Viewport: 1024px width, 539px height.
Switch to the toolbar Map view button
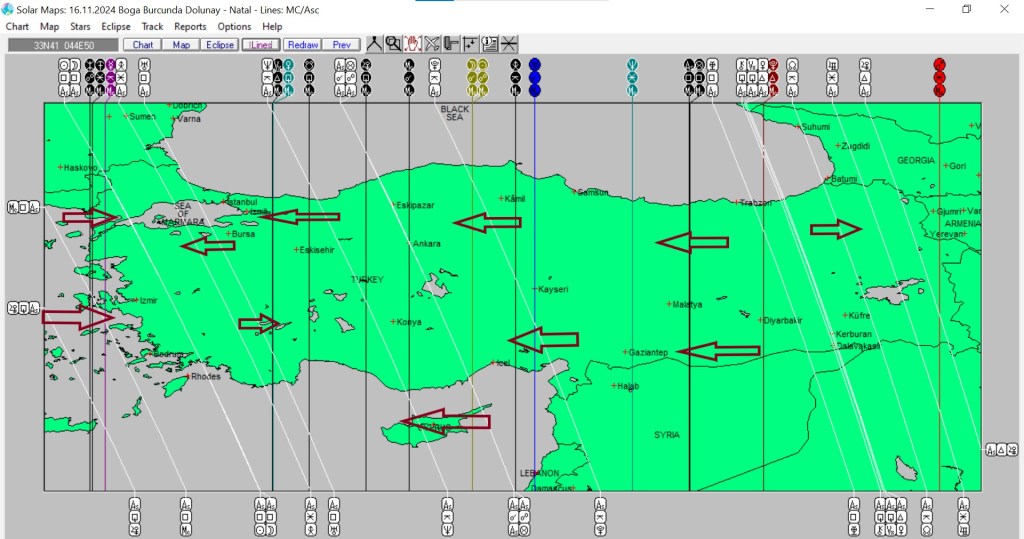[181, 45]
